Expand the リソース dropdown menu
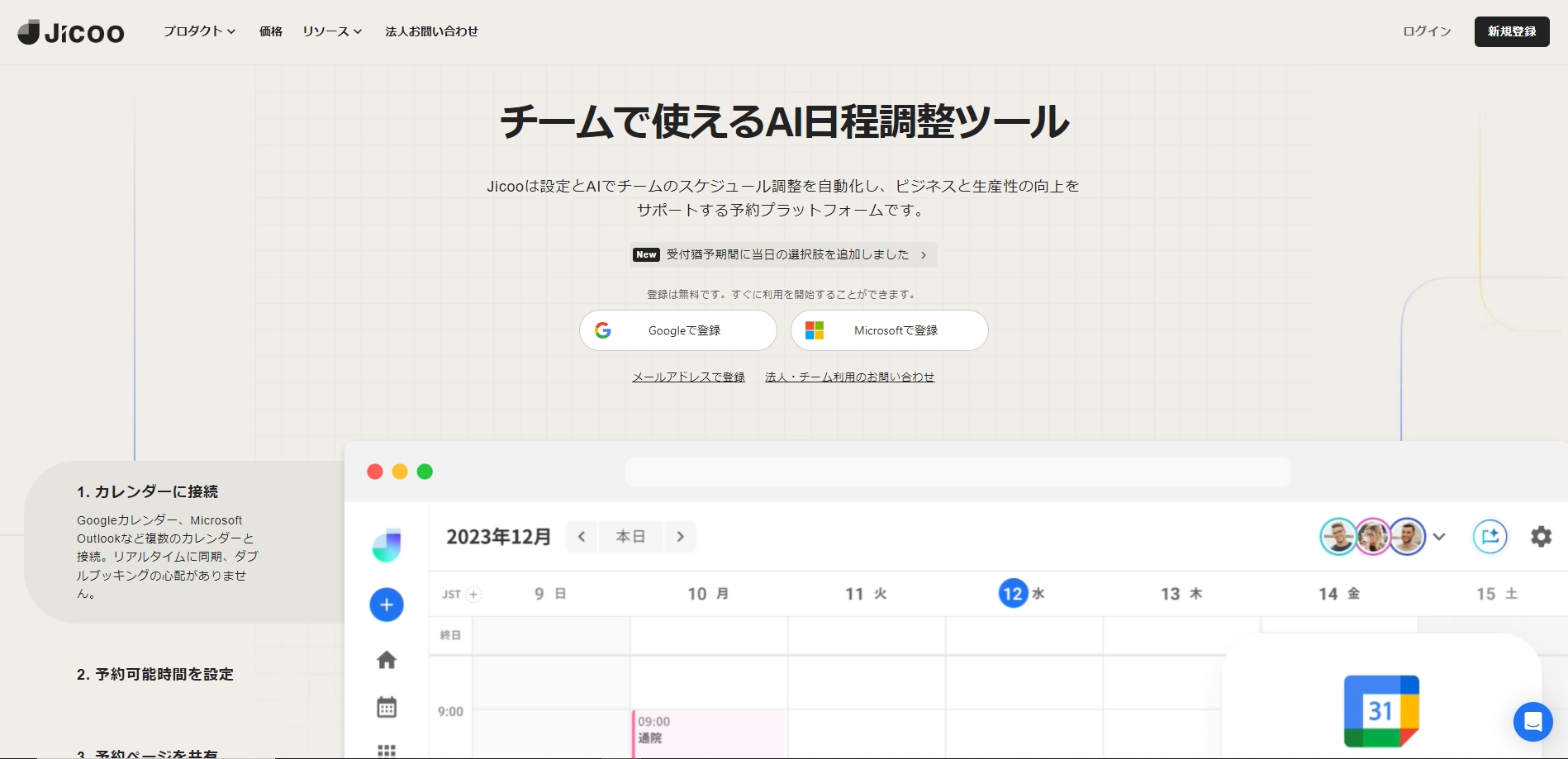 pos(332,31)
